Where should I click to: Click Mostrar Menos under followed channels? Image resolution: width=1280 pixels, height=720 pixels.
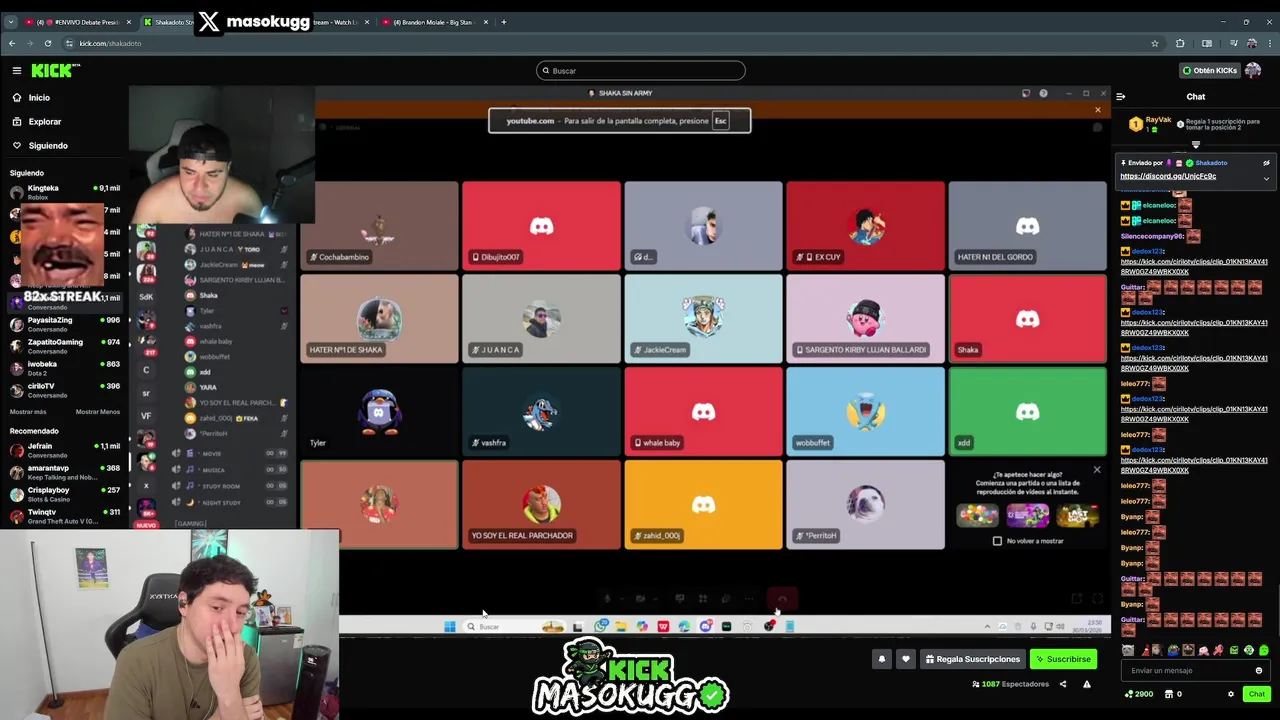pyautogui.click(x=98, y=412)
